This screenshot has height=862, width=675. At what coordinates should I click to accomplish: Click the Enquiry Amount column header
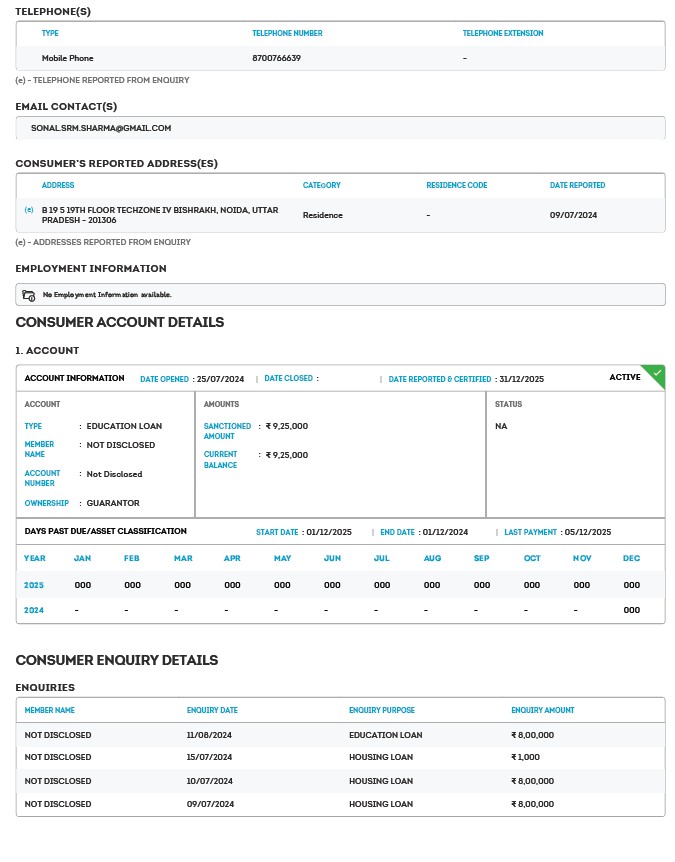pyautogui.click(x=542, y=710)
